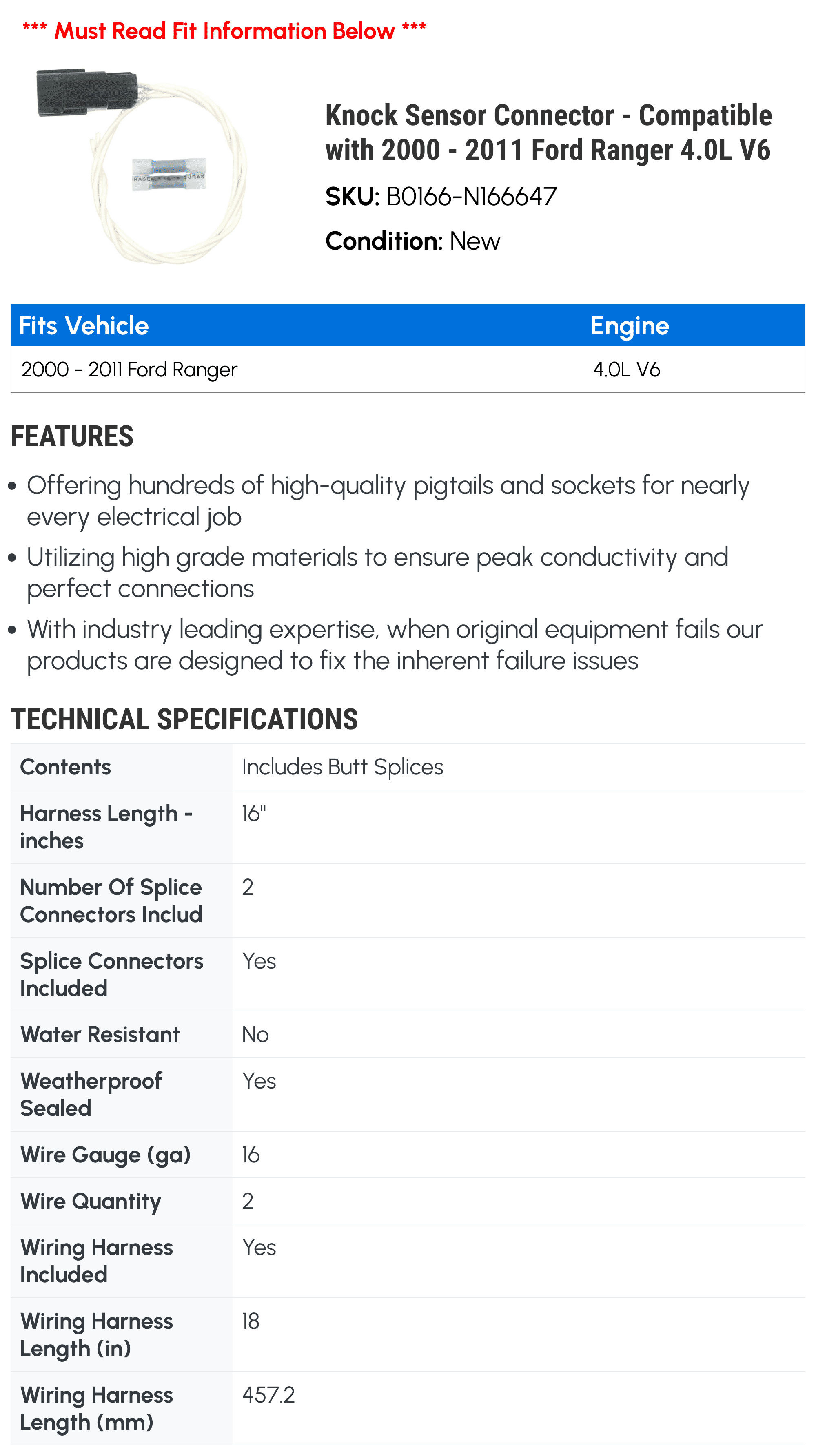Click the 4.0L V6 engine cell

[x=627, y=369]
